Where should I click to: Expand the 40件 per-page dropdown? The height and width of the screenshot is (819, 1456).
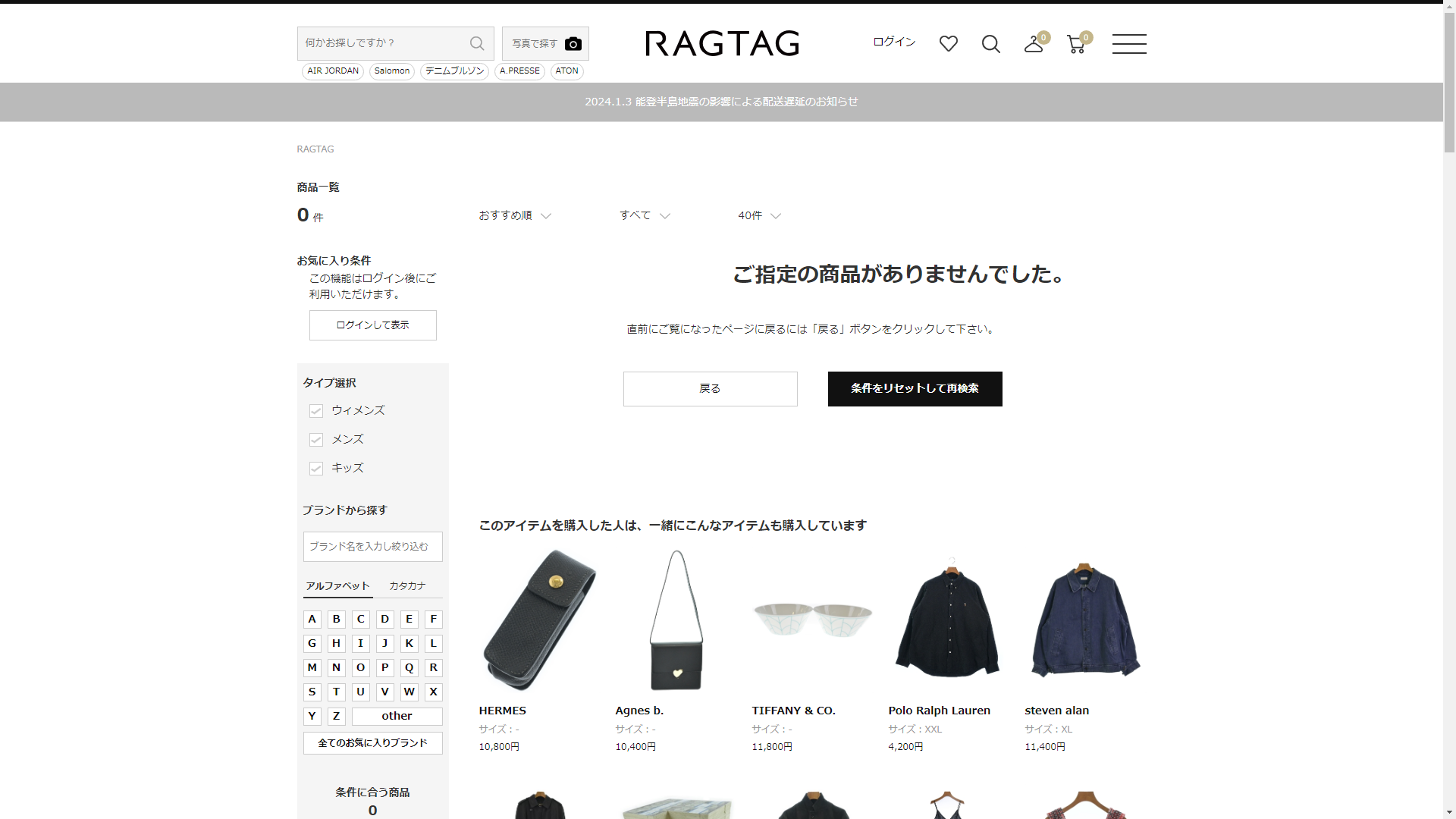(x=758, y=216)
